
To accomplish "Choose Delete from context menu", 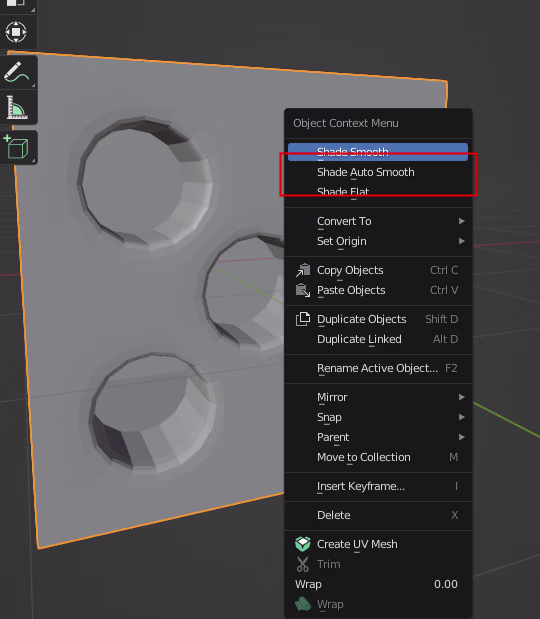I will [378, 515].
